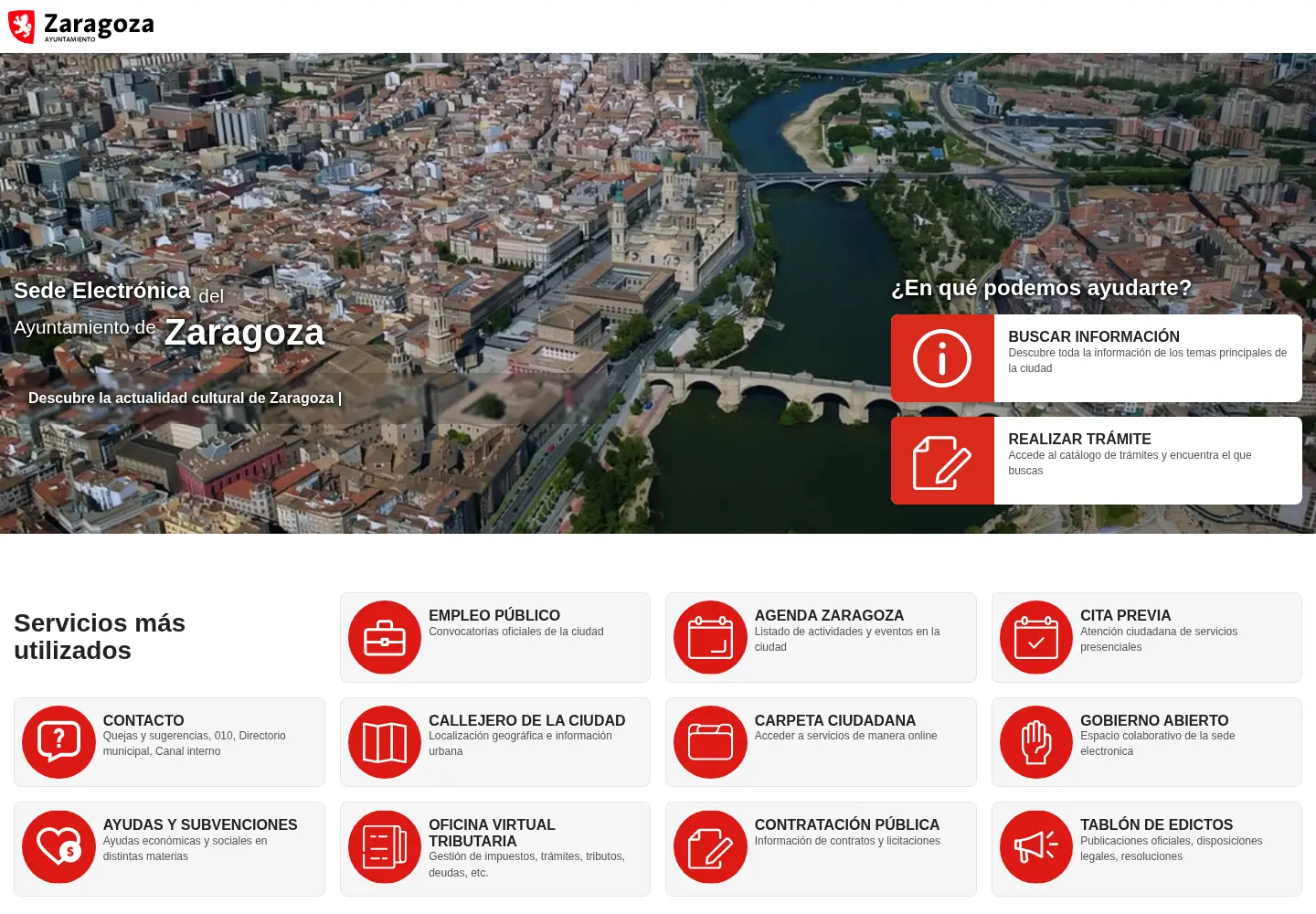The width and height of the screenshot is (1316, 914).
Task: Click 'Información de contratos y licitaciones' text
Action: [847, 841]
